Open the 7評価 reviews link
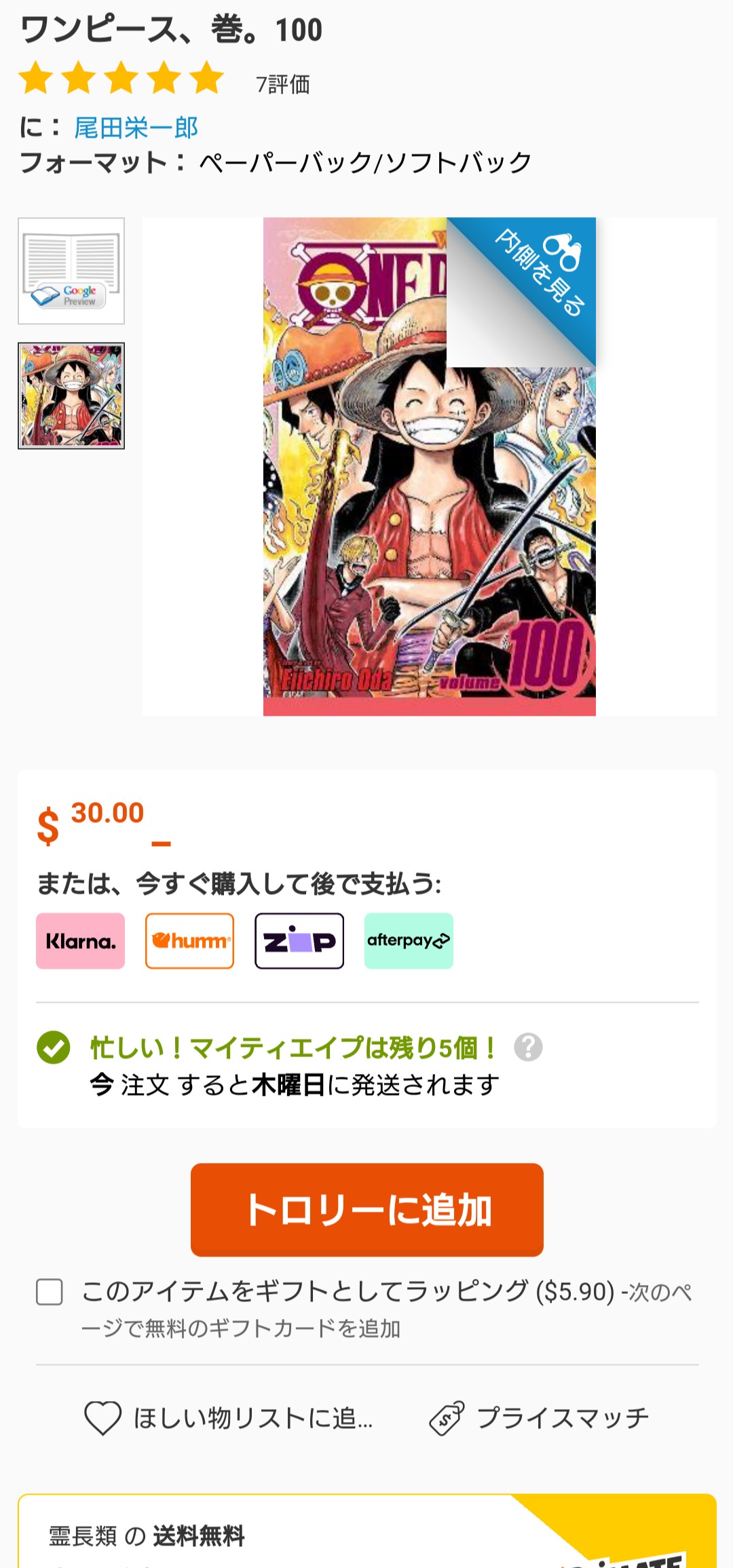 coord(283,84)
